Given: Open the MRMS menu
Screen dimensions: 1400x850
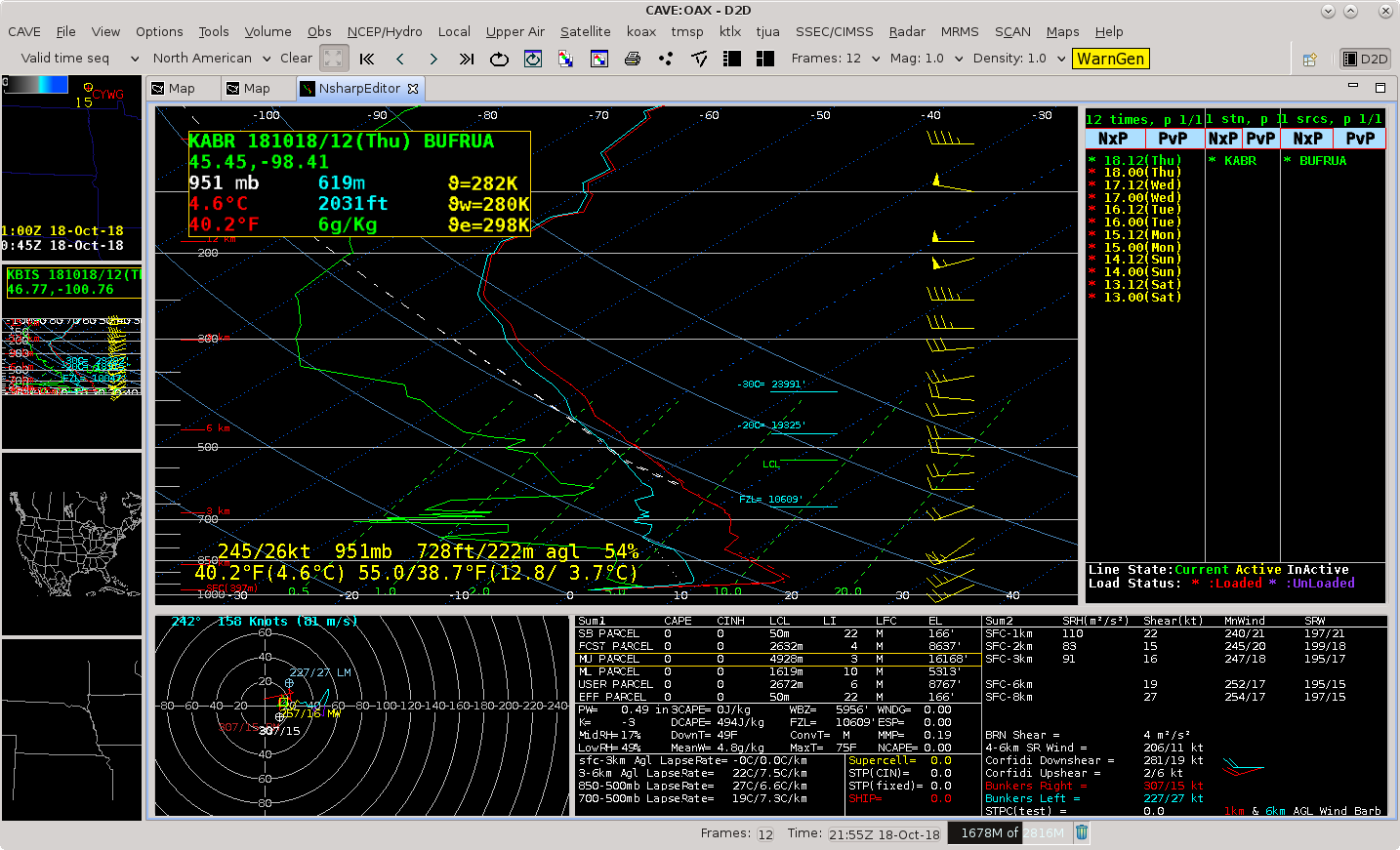Looking at the screenshot, I should click(x=960, y=31).
